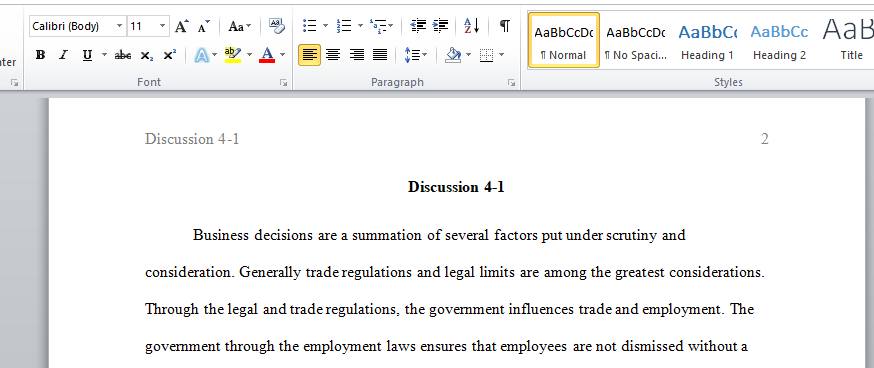Screen dimensions: 874x368
Task: Apply the No Spacing style
Action: [636, 41]
